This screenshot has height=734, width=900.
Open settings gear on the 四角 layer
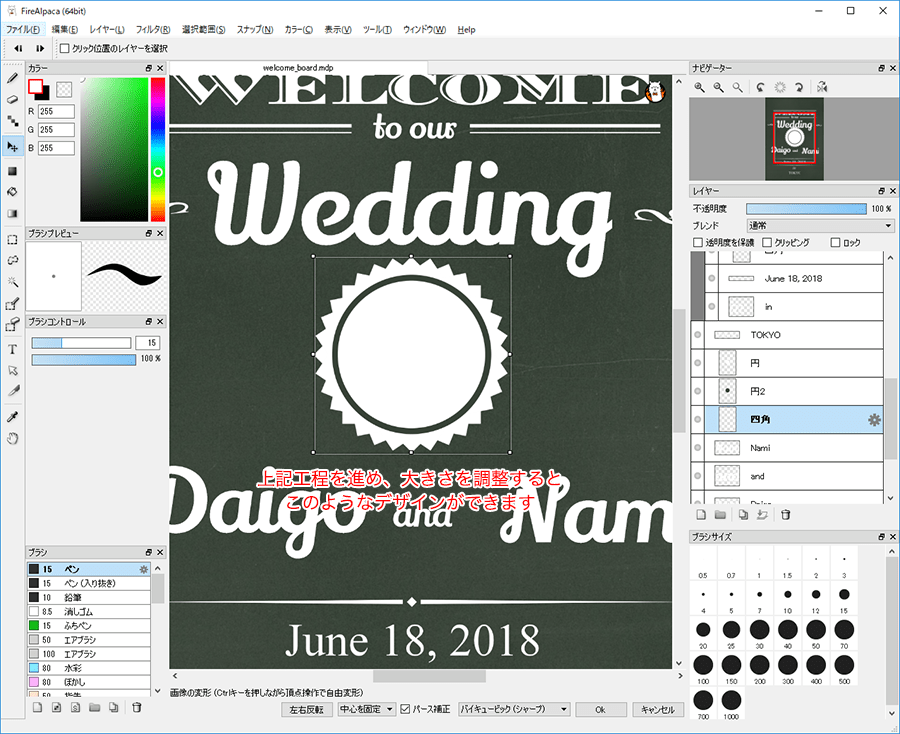874,420
